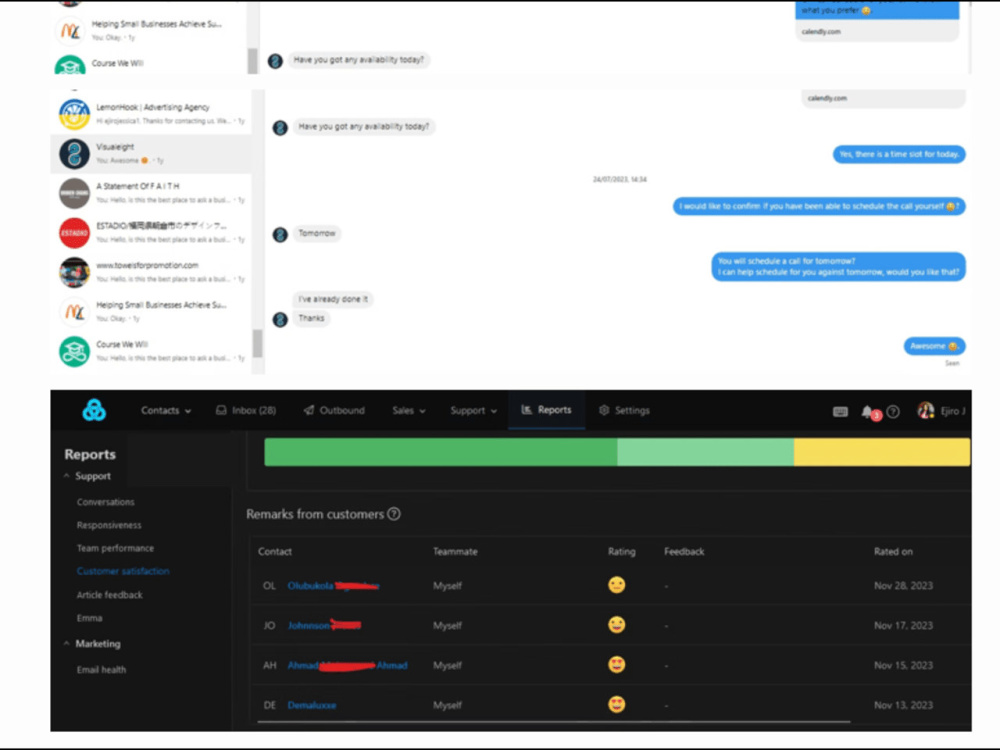Viewport: 1000px width, 750px height.
Task: Select the Reports tab
Action: (x=547, y=410)
